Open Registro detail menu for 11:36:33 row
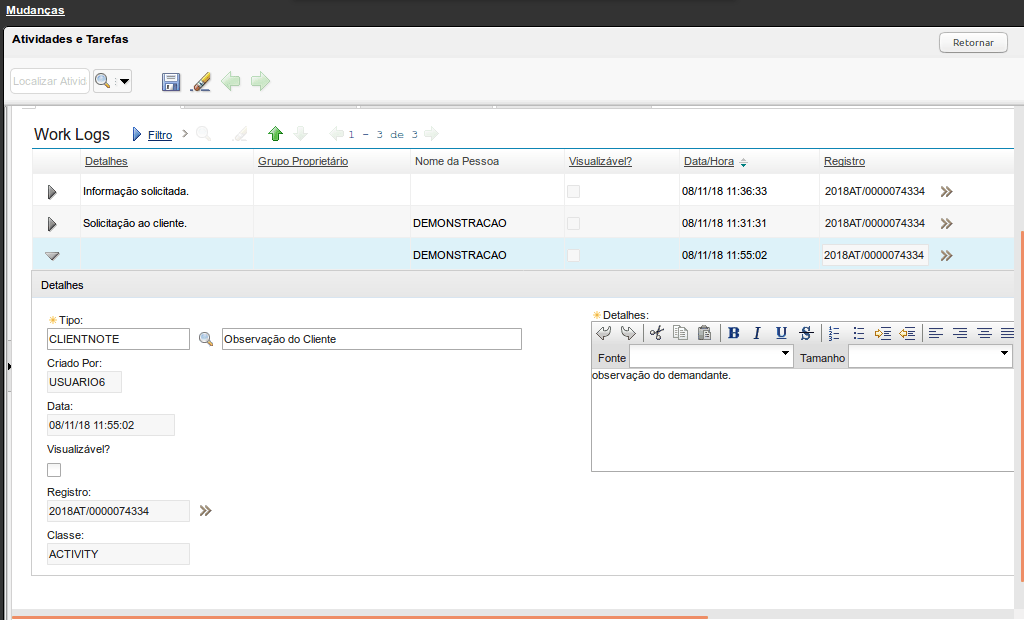 946,191
